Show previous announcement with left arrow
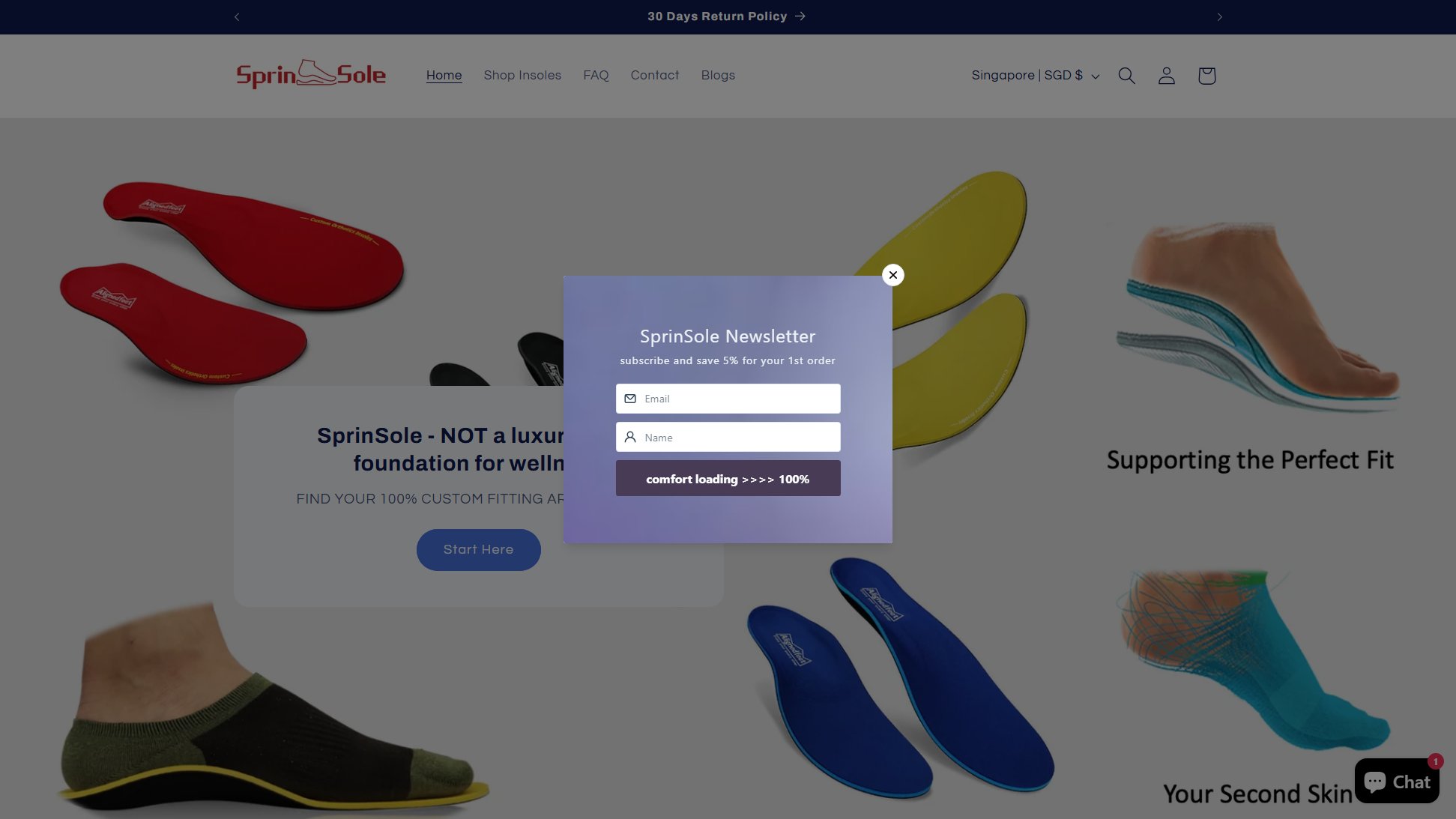Screen dimensions: 1456x819 tap(237, 16)
